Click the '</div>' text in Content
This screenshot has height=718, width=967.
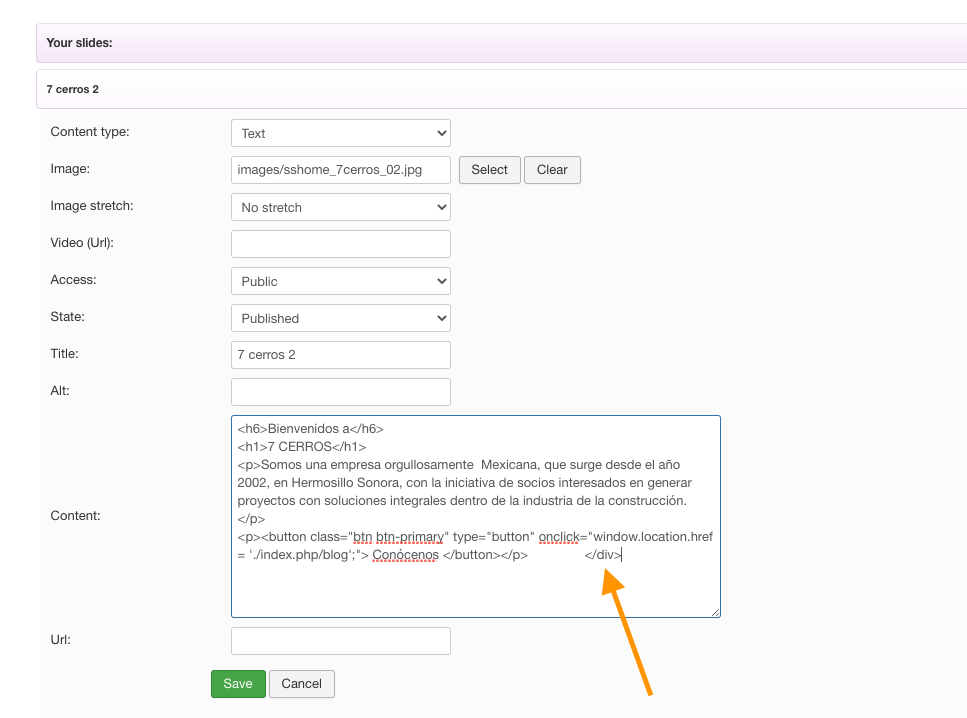click(x=603, y=555)
